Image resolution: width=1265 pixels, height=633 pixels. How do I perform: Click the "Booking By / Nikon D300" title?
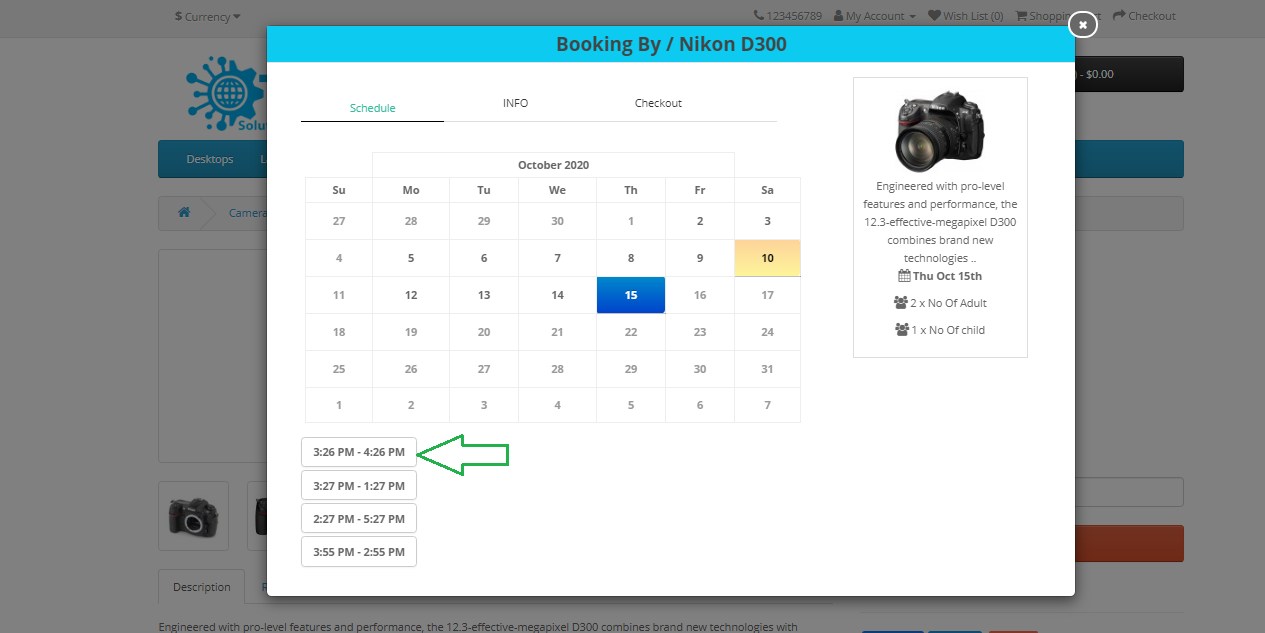pyautogui.click(x=671, y=44)
